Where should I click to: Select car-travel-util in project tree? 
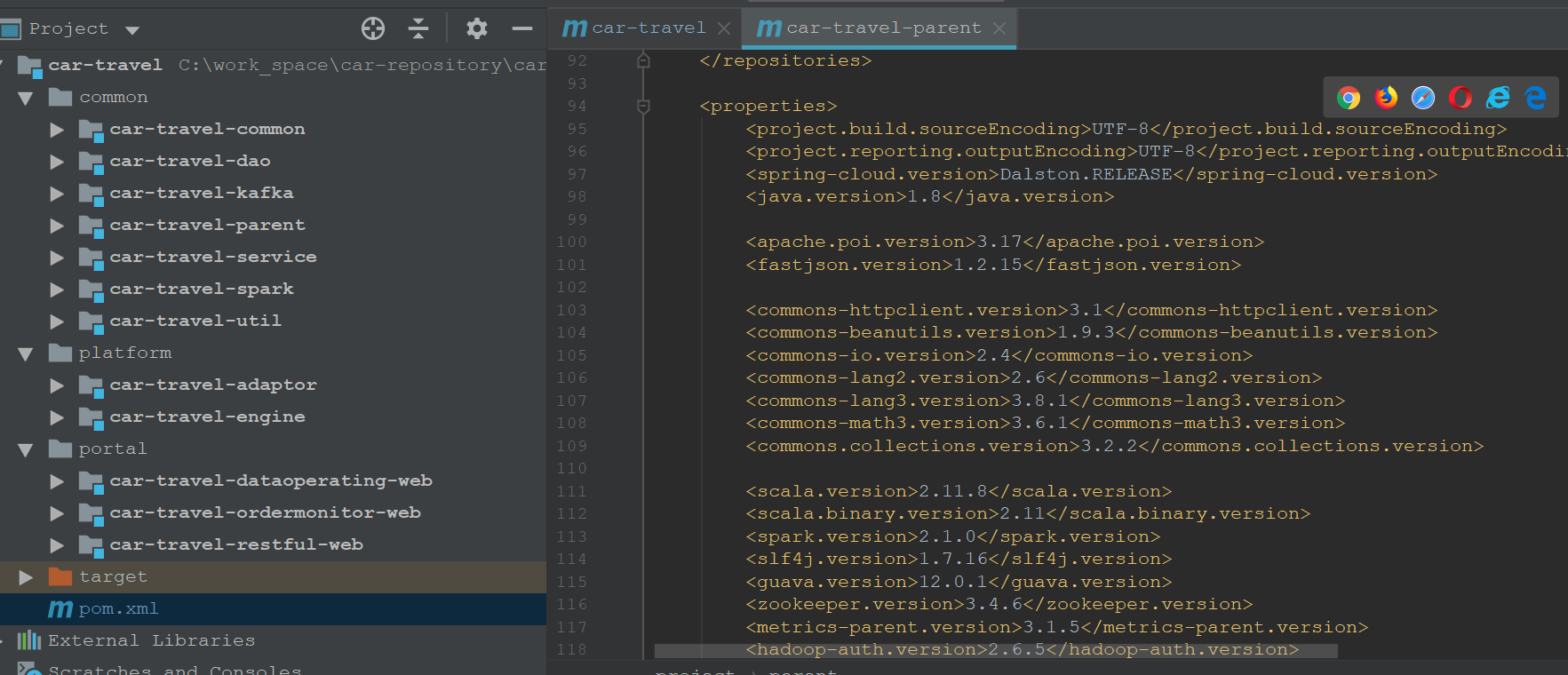coord(195,322)
